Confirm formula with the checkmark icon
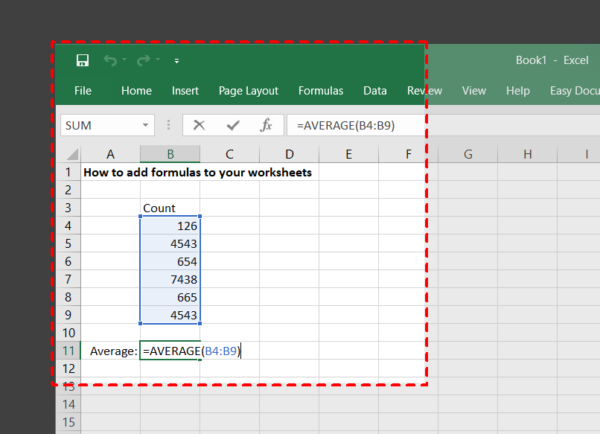Screen dimensions: 600x434 pos(233,125)
